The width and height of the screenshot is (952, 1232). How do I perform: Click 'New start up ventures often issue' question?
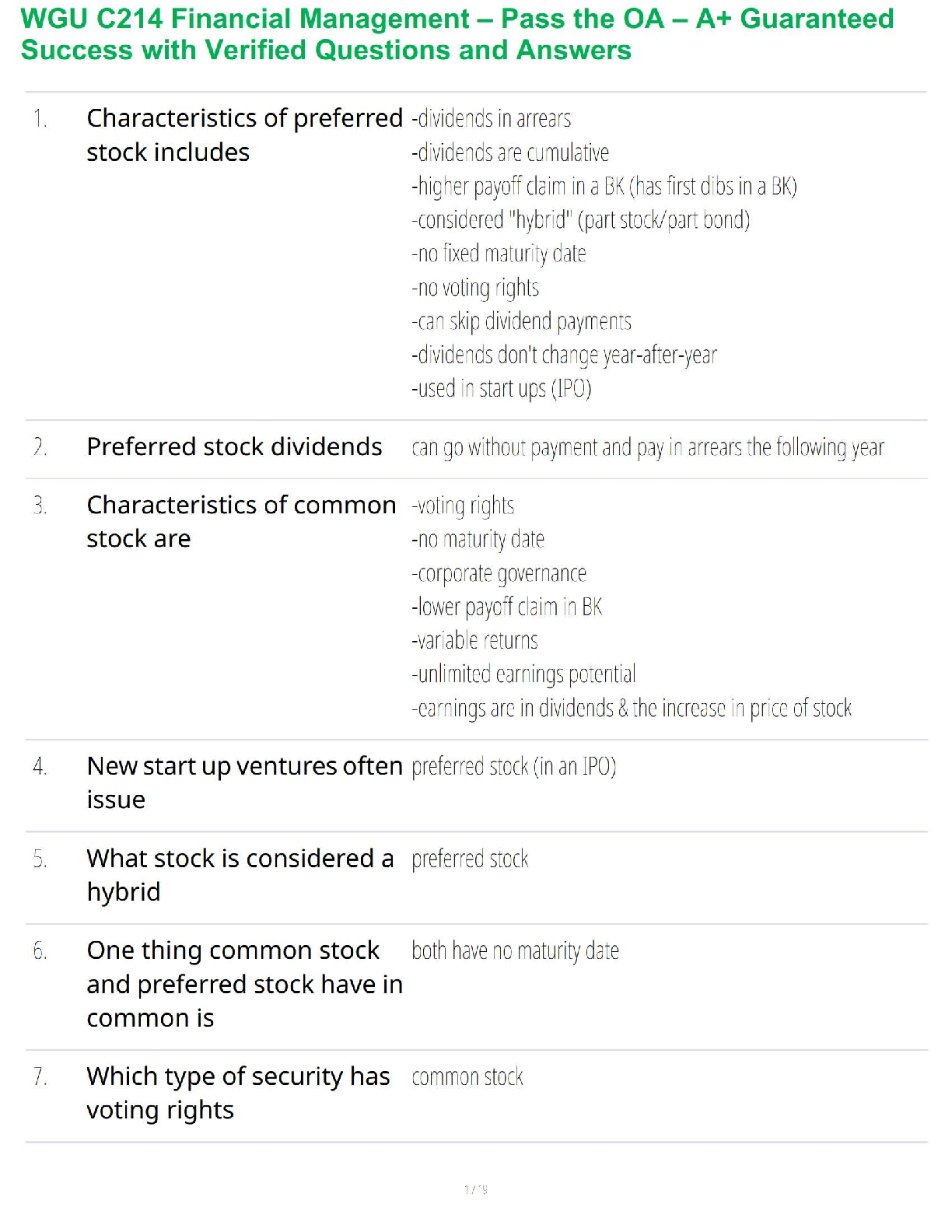(244, 782)
